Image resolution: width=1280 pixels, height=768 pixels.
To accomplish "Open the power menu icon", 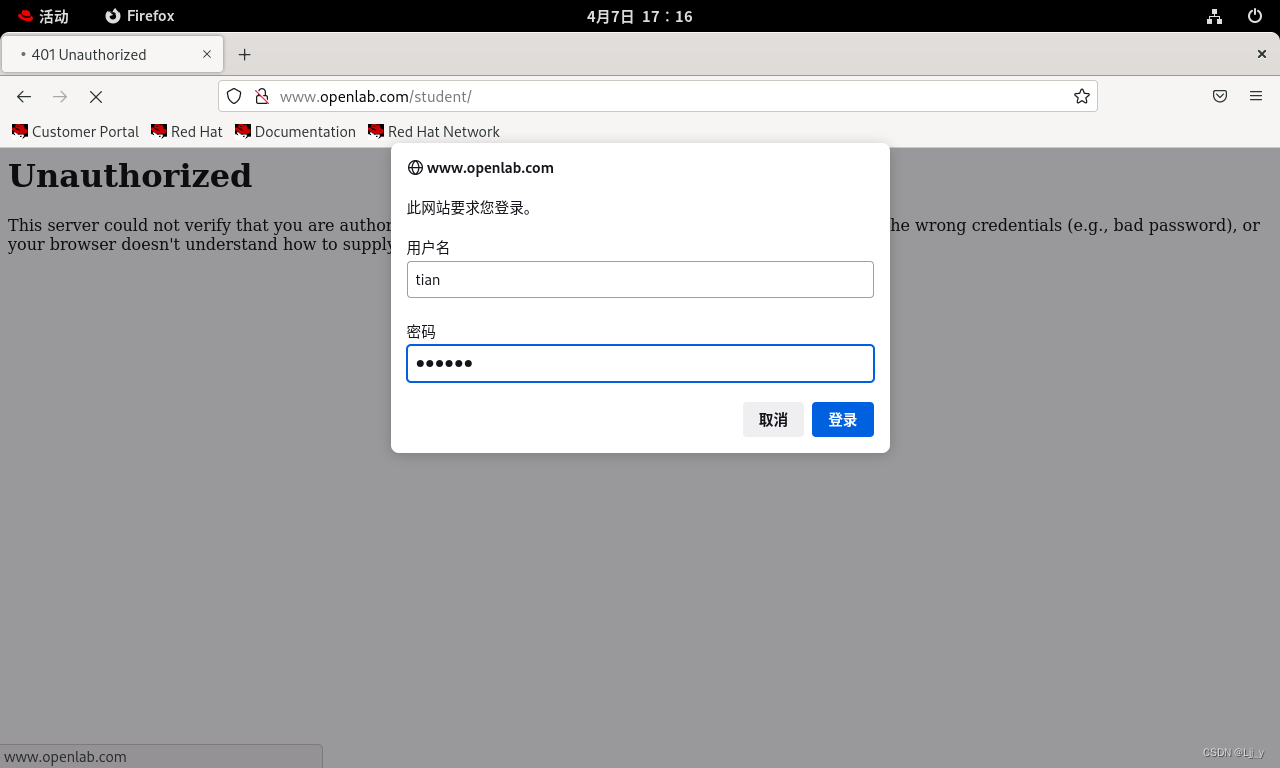I will point(1255,16).
